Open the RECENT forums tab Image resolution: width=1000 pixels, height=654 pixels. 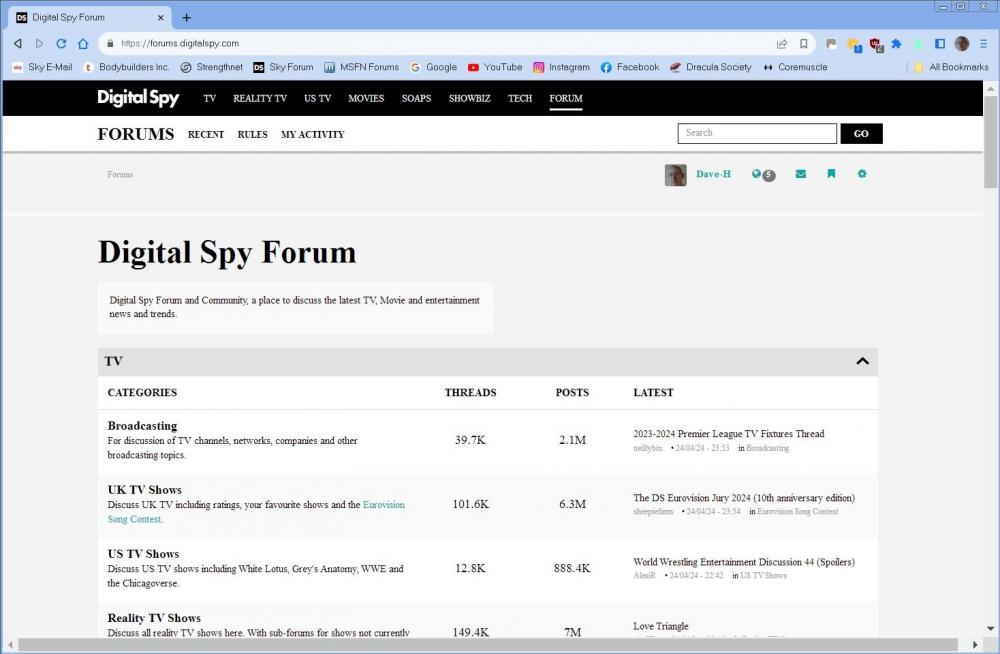pos(206,134)
